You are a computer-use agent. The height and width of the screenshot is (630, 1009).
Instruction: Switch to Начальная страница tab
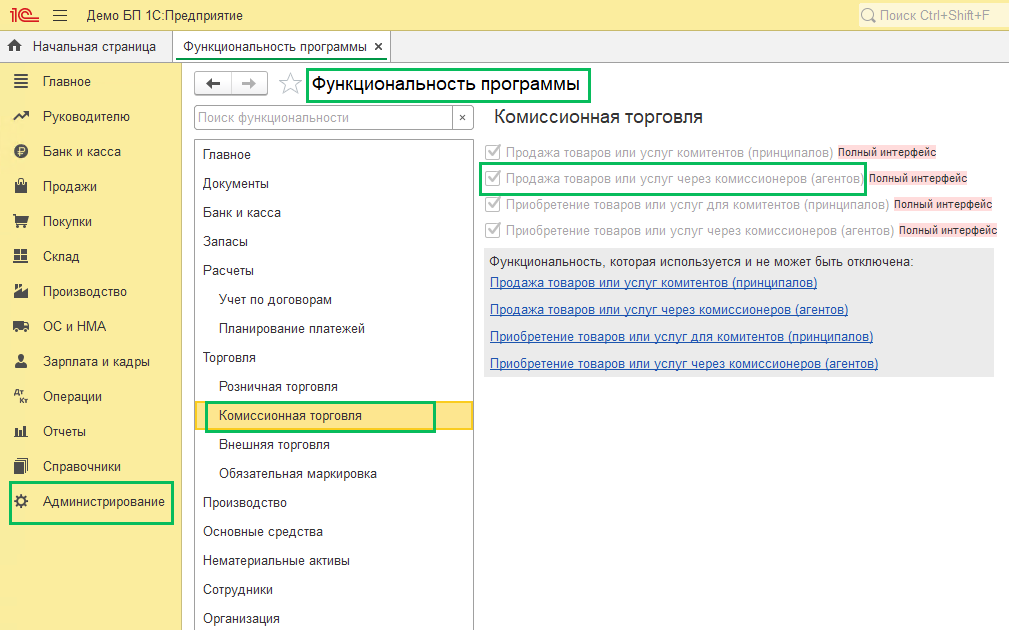point(86,46)
